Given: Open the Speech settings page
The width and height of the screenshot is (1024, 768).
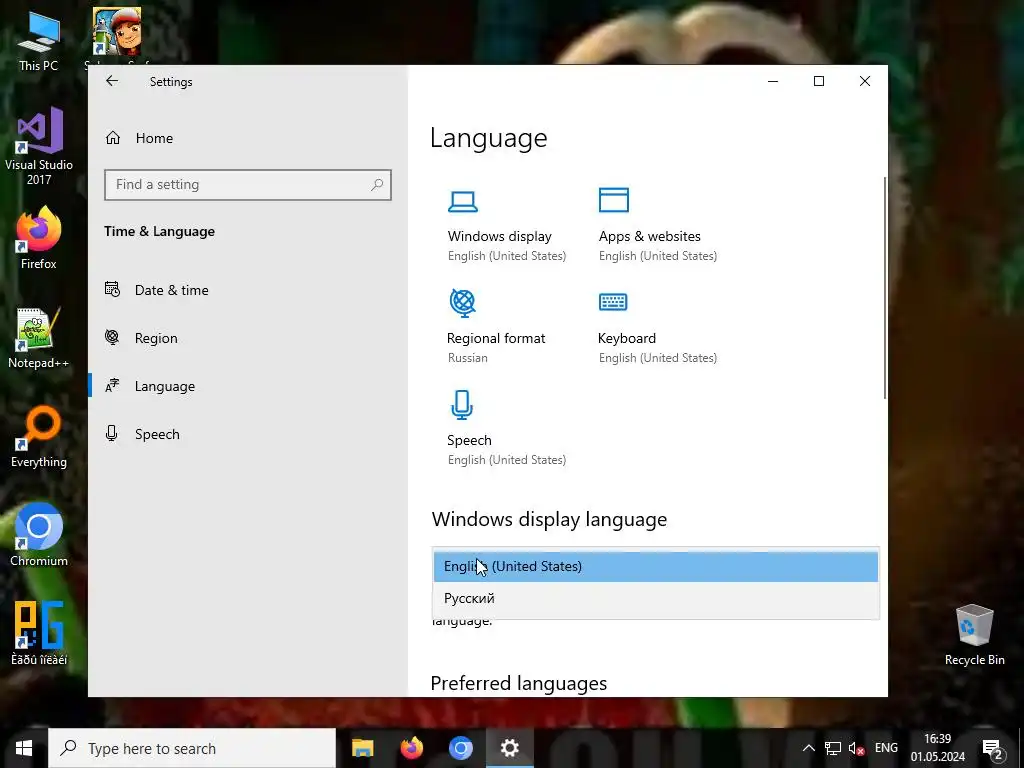Looking at the screenshot, I should [x=157, y=434].
